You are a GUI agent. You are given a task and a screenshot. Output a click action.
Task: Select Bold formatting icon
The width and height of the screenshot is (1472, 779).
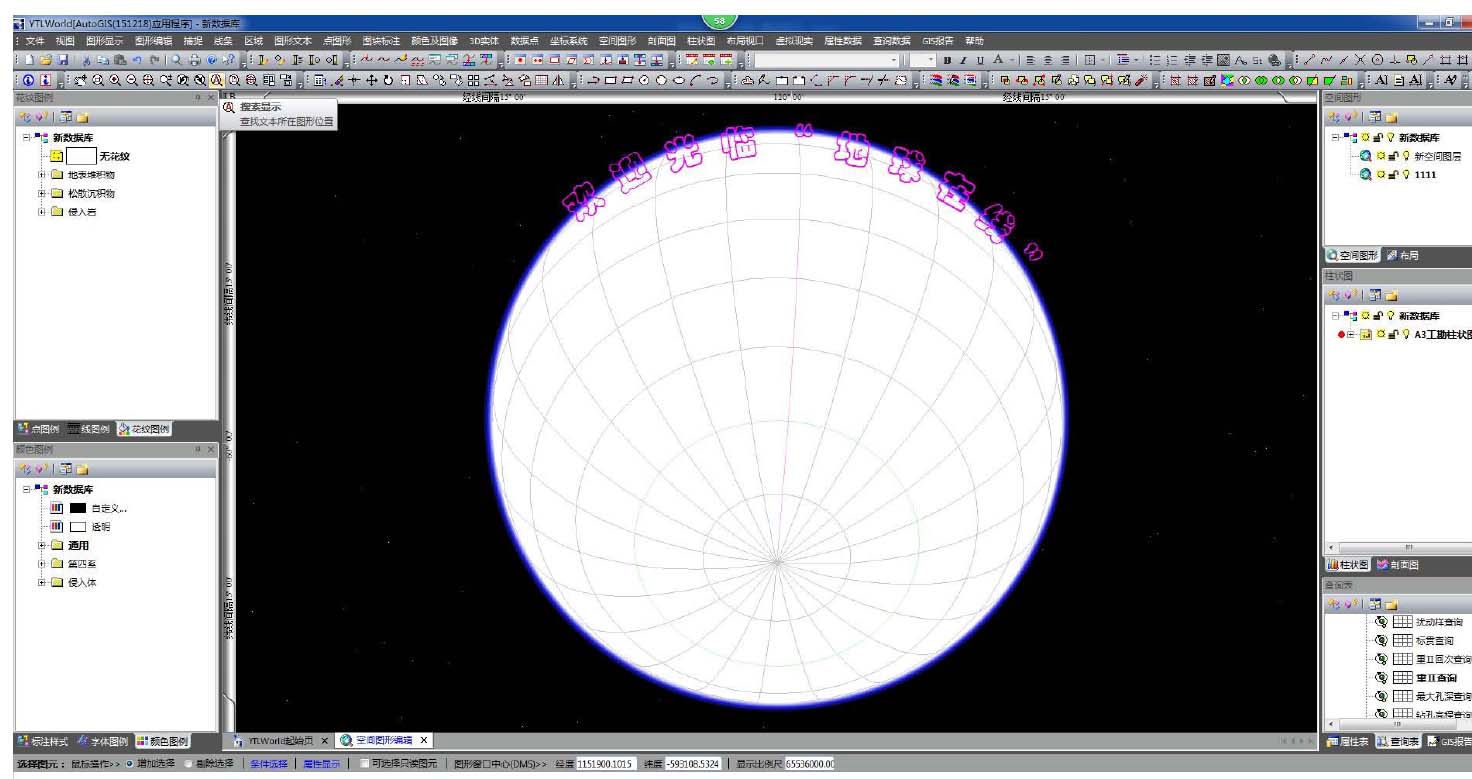[x=947, y=60]
